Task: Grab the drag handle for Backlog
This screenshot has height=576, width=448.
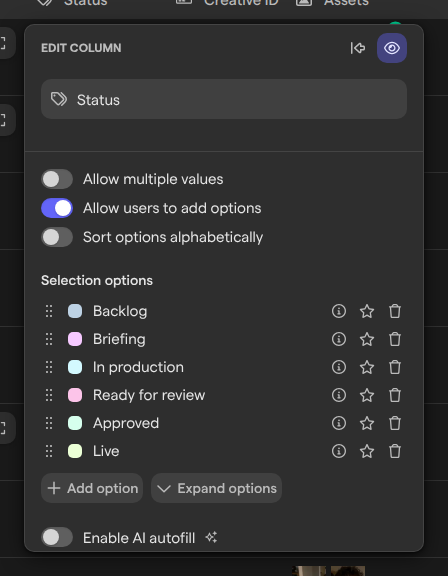Action: point(49,311)
